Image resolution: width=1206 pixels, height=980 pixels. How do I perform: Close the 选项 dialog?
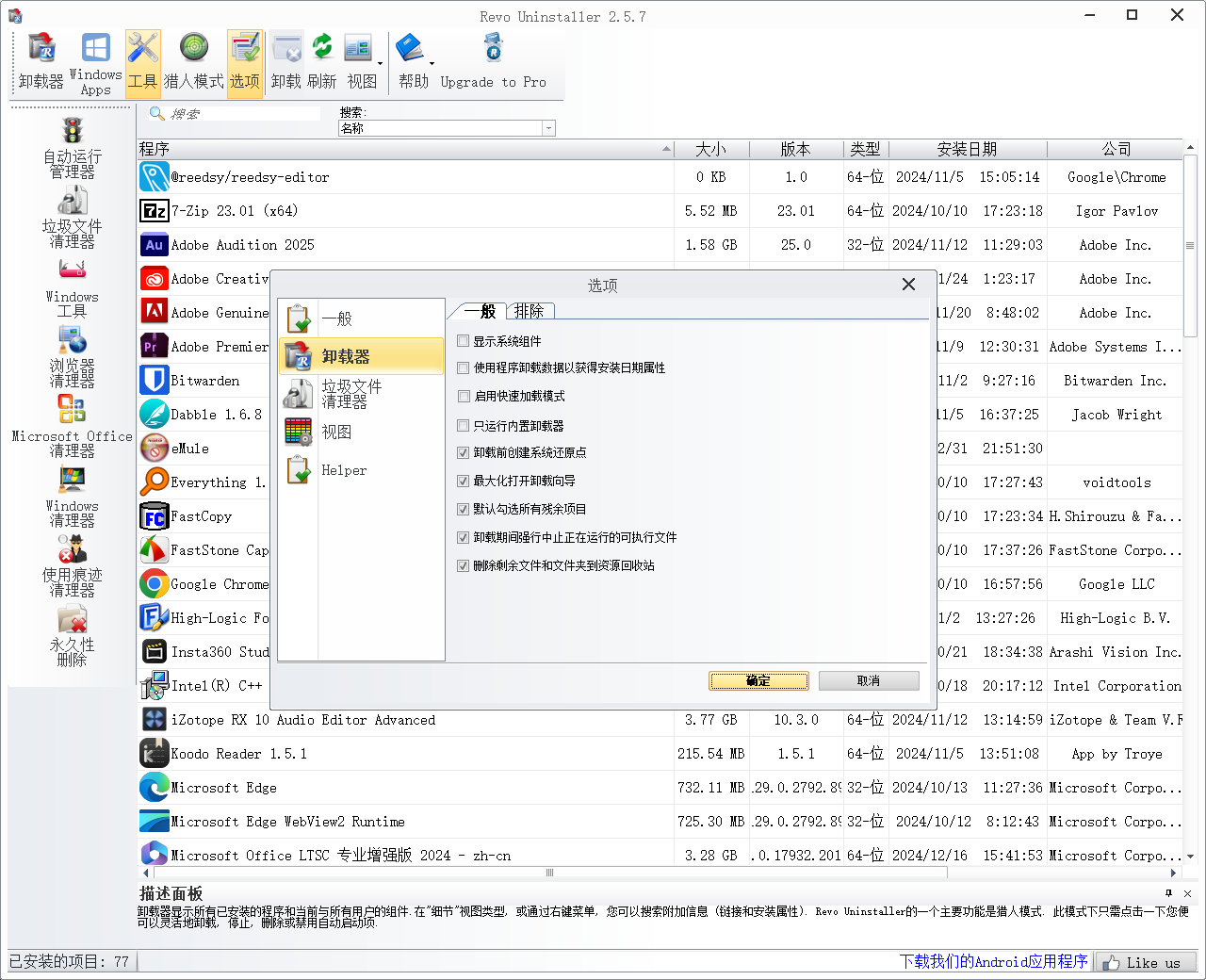(x=908, y=285)
